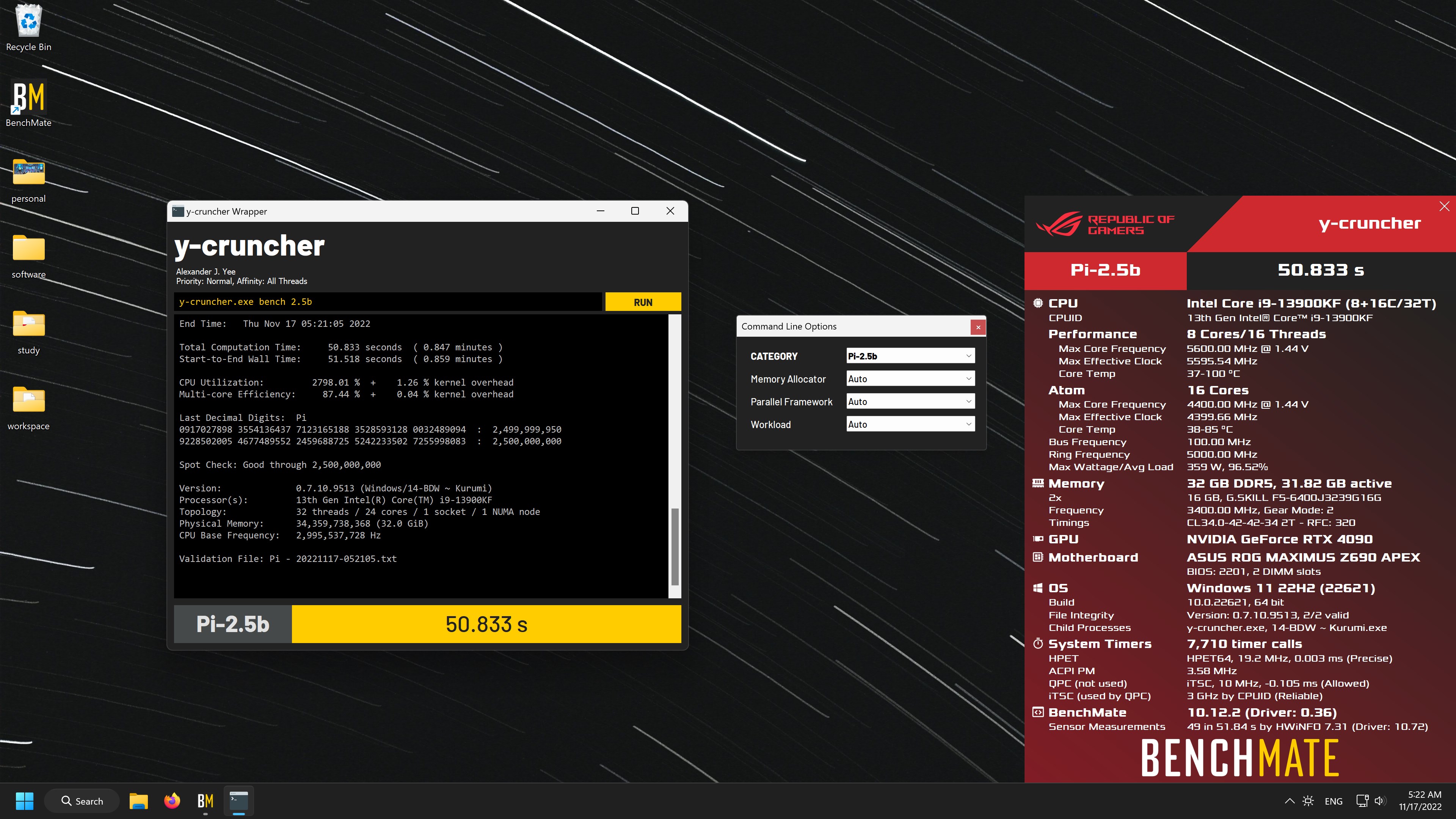The width and height of the screenshot is (1456, 819).
Task: Click the System Timers clock icon
Action: coord(1038,643)
